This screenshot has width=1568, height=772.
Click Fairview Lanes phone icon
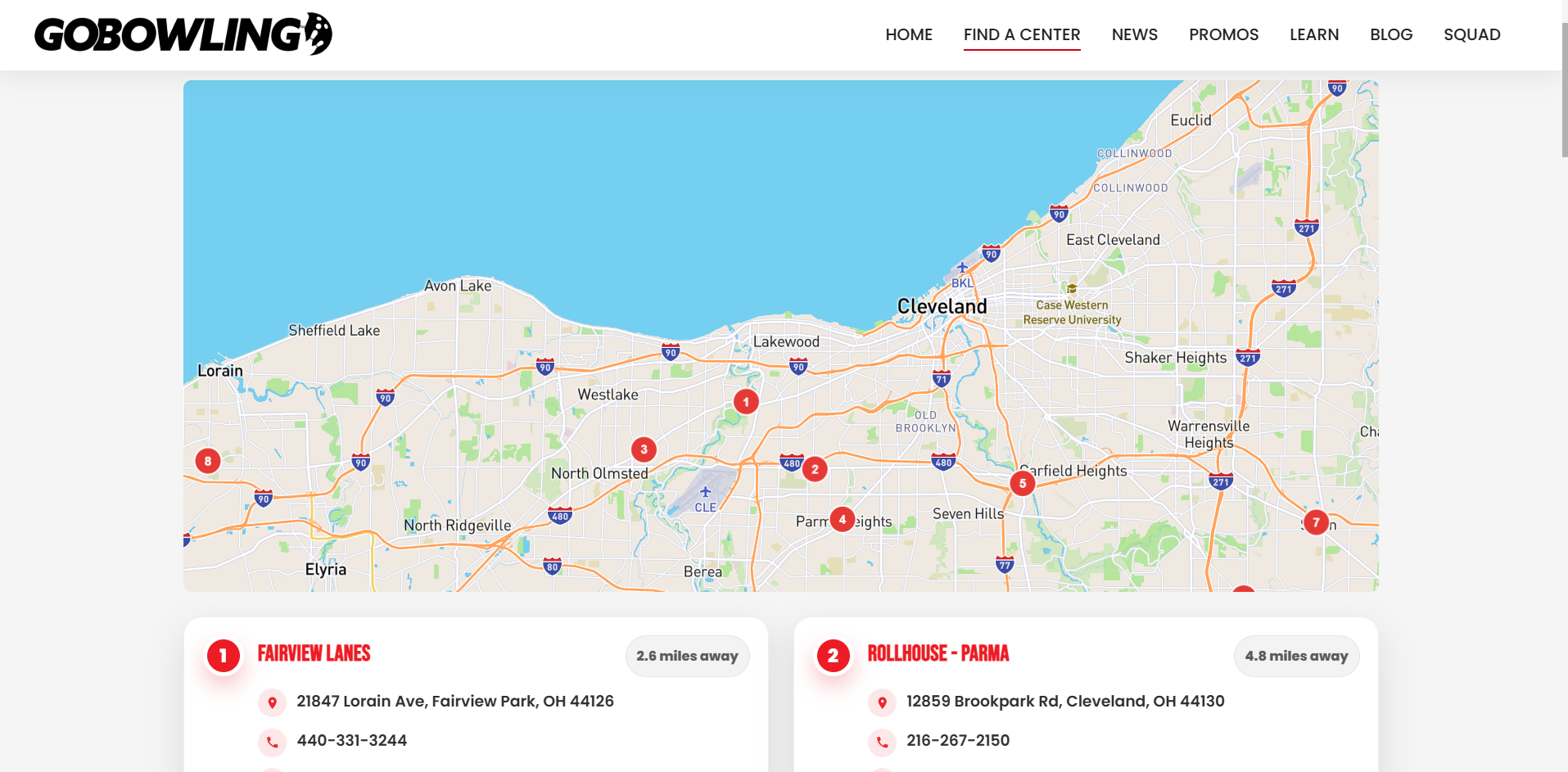click(x=273, y=742)
